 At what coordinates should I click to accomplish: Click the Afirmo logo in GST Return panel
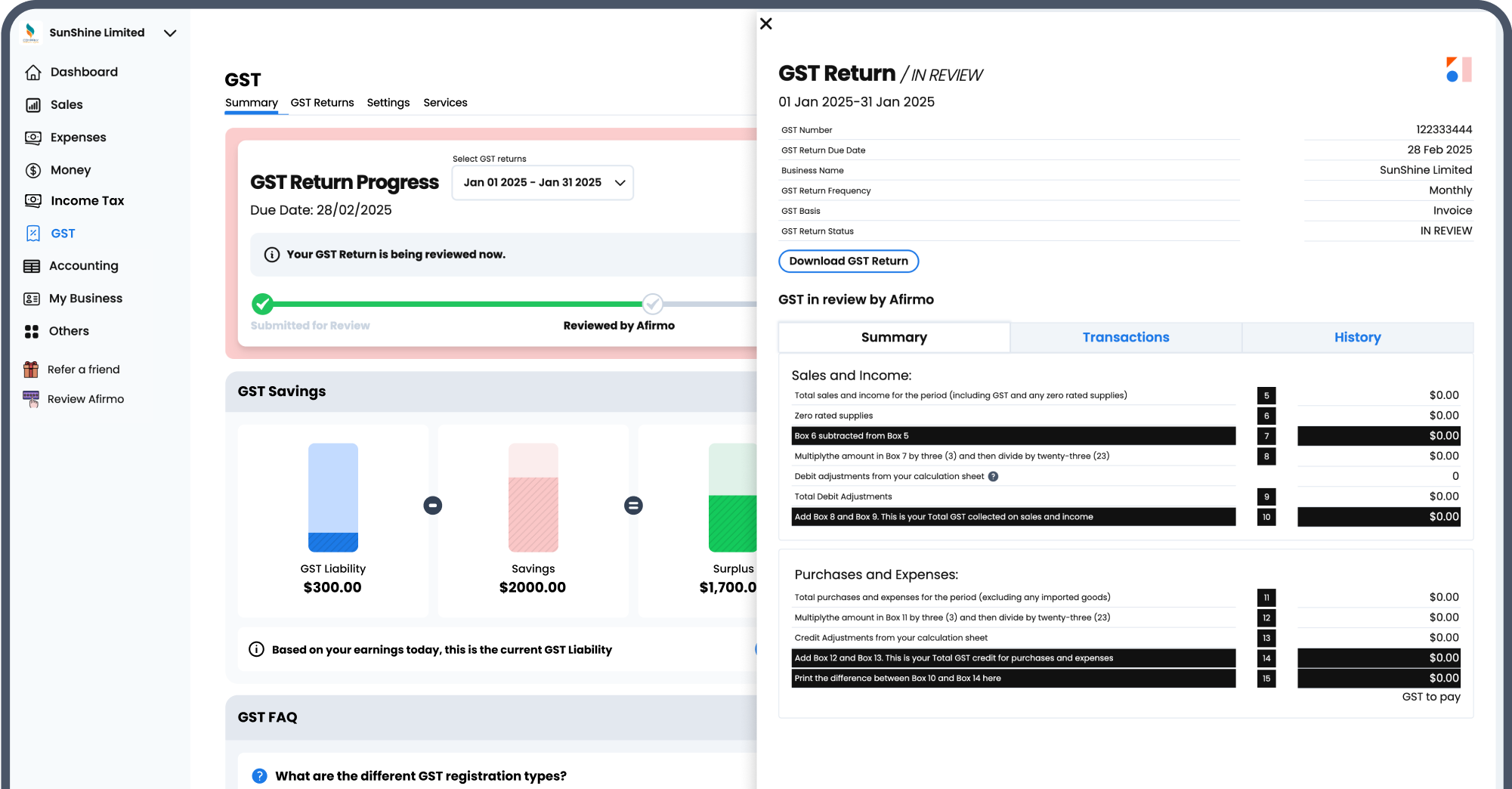click(x=1458, y=70)
